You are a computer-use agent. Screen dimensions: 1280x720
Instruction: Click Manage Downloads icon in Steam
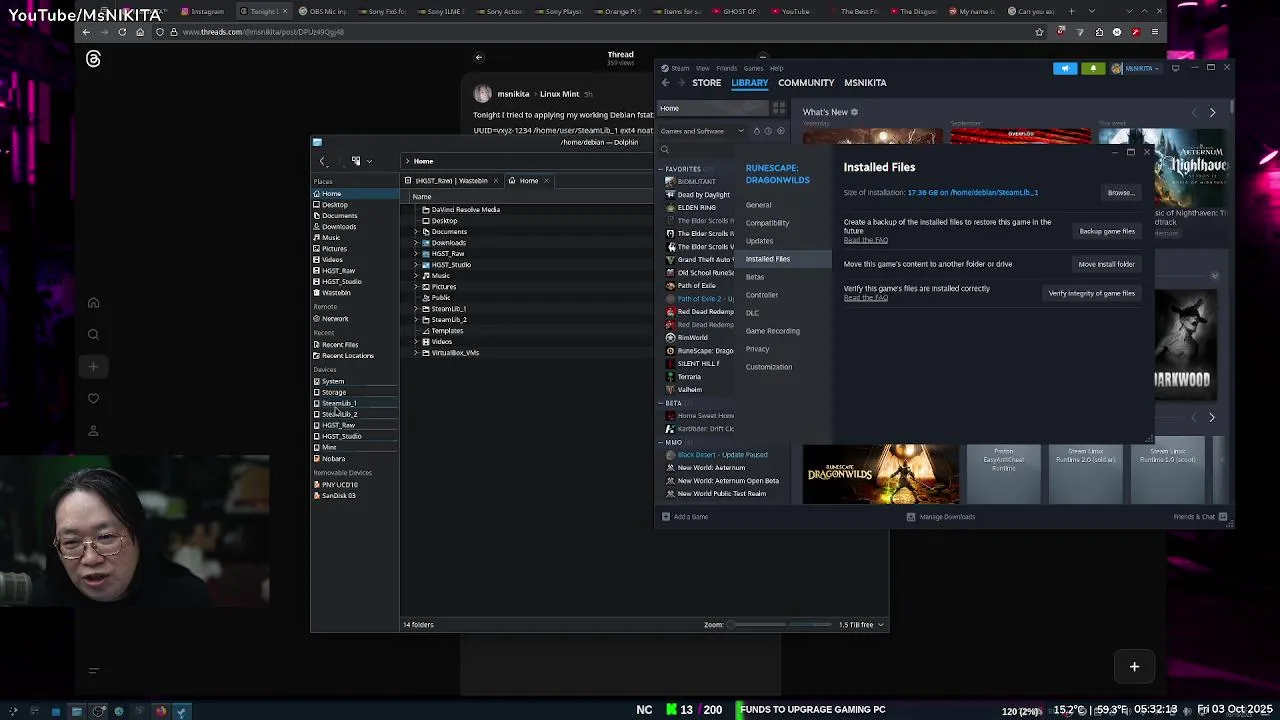pyautogui.click(x=910, y=517)
